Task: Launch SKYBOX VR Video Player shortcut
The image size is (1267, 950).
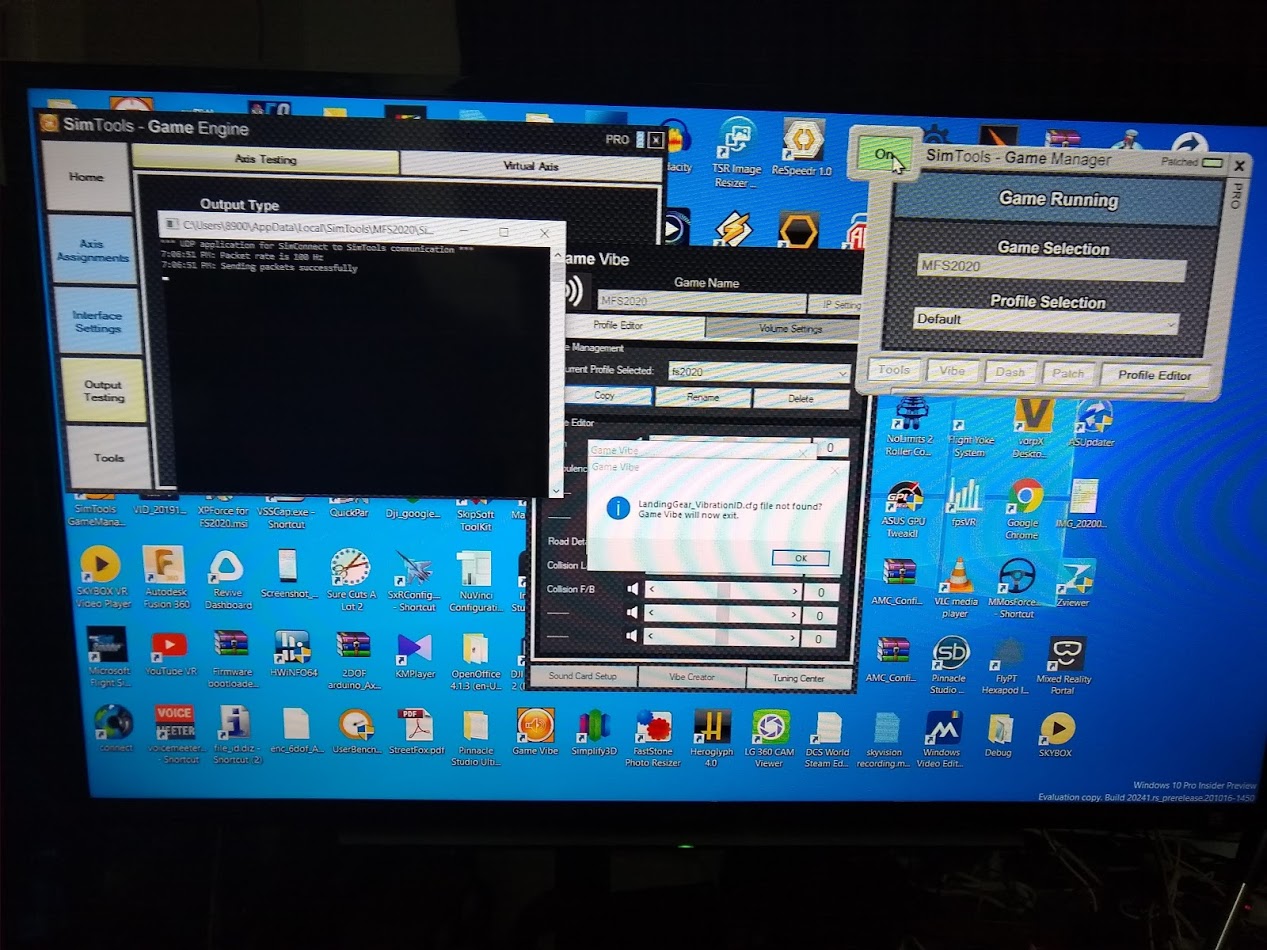Action: (x=103, y=577)
